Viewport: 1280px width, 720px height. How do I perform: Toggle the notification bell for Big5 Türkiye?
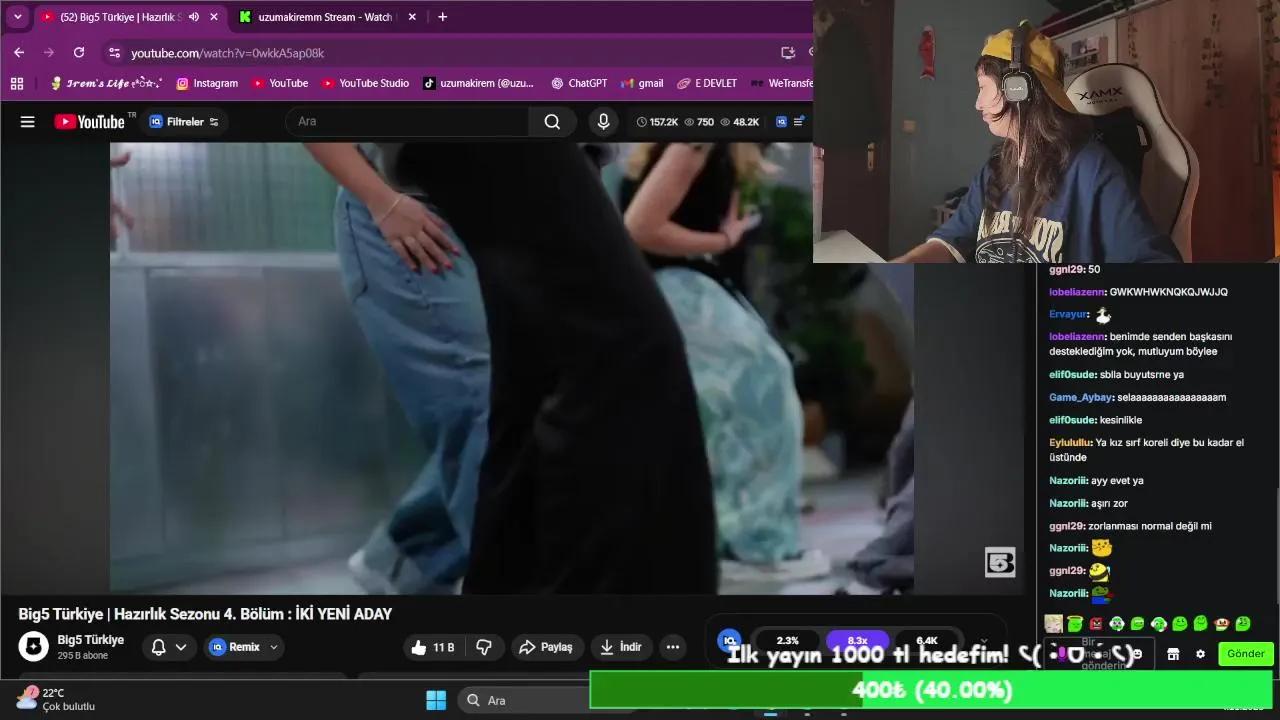click(x=158, y=647)
